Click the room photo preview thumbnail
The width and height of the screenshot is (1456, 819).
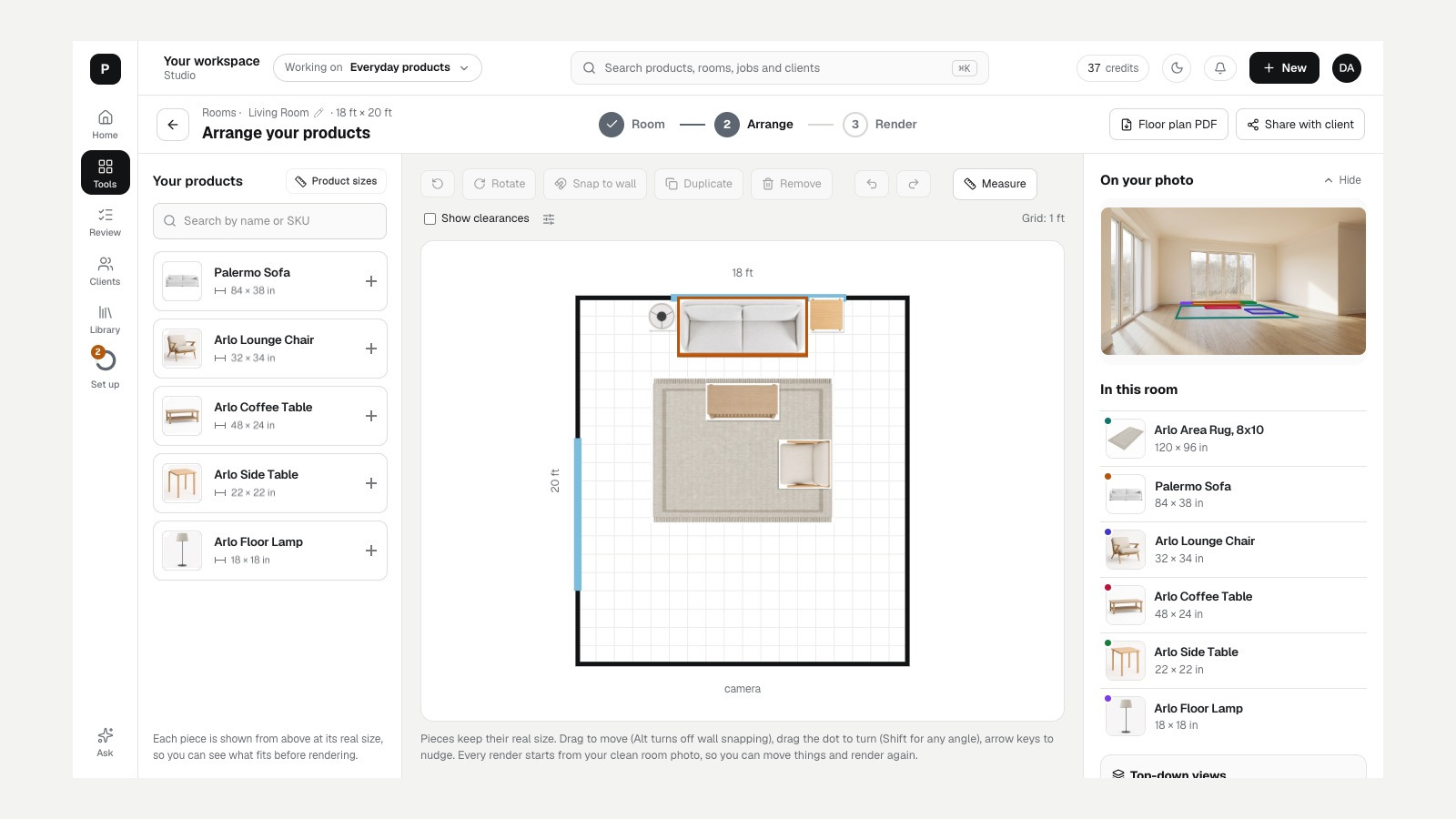click(x=1233, y=281)
